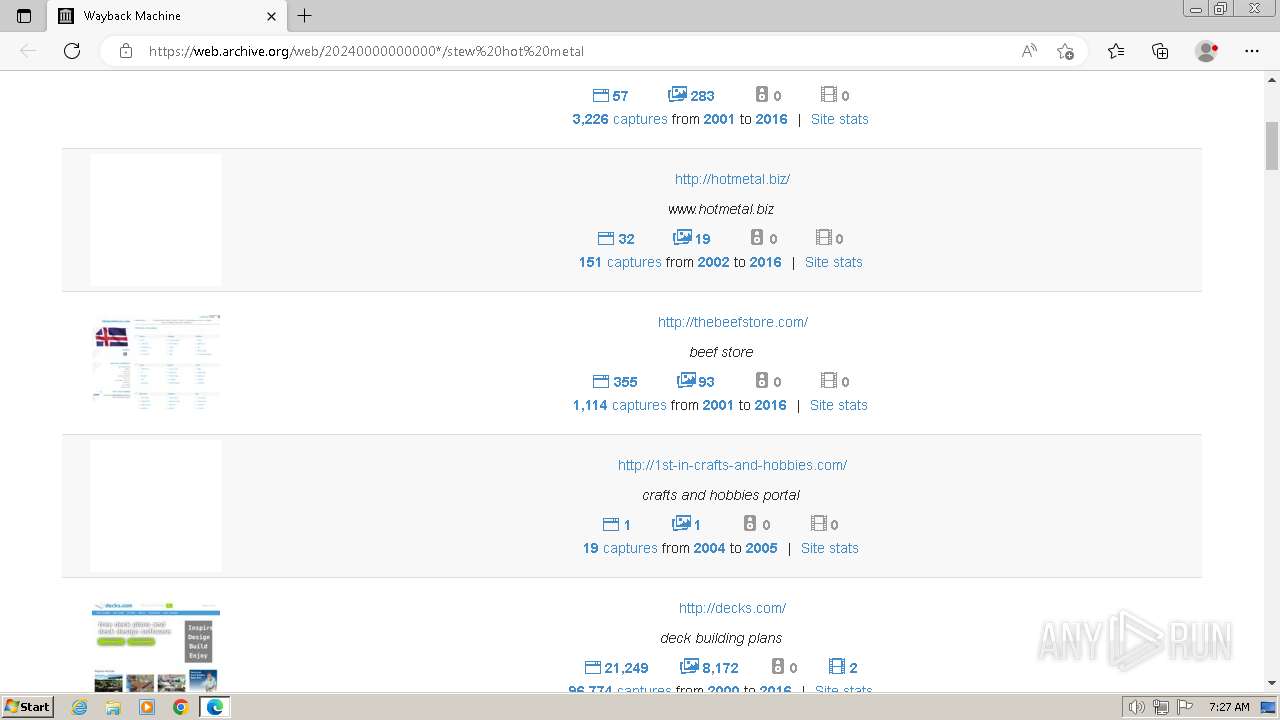1280x720 pixels.
Task: Open video count 2 for decks.com
Action: click(844, 667)
